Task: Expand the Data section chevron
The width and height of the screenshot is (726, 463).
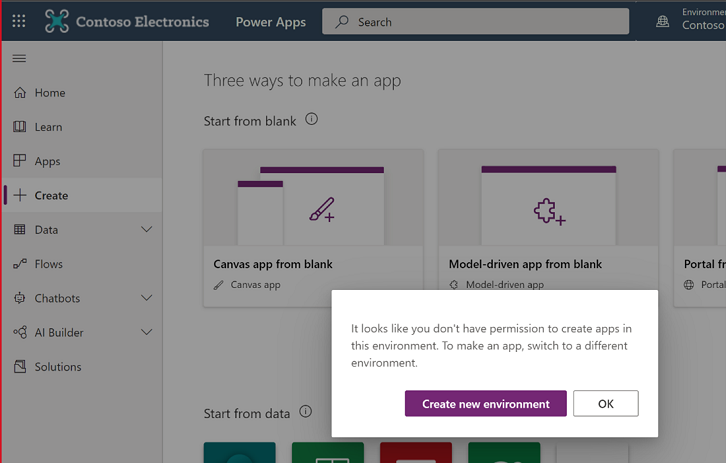Action: pos(146,229)
